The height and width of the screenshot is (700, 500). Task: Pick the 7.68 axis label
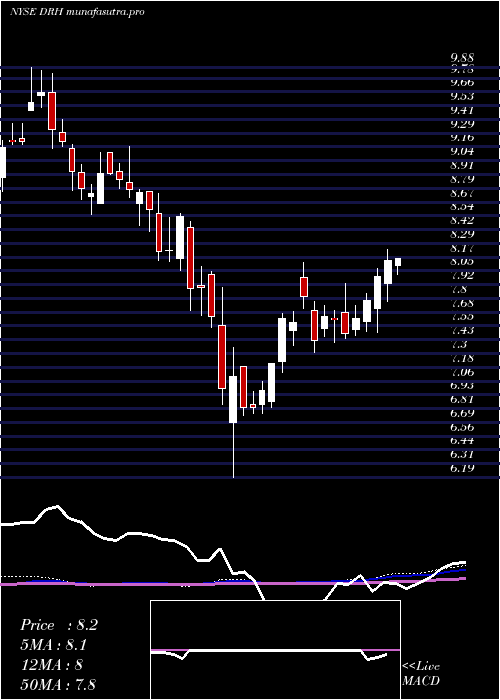click(462, 303)
